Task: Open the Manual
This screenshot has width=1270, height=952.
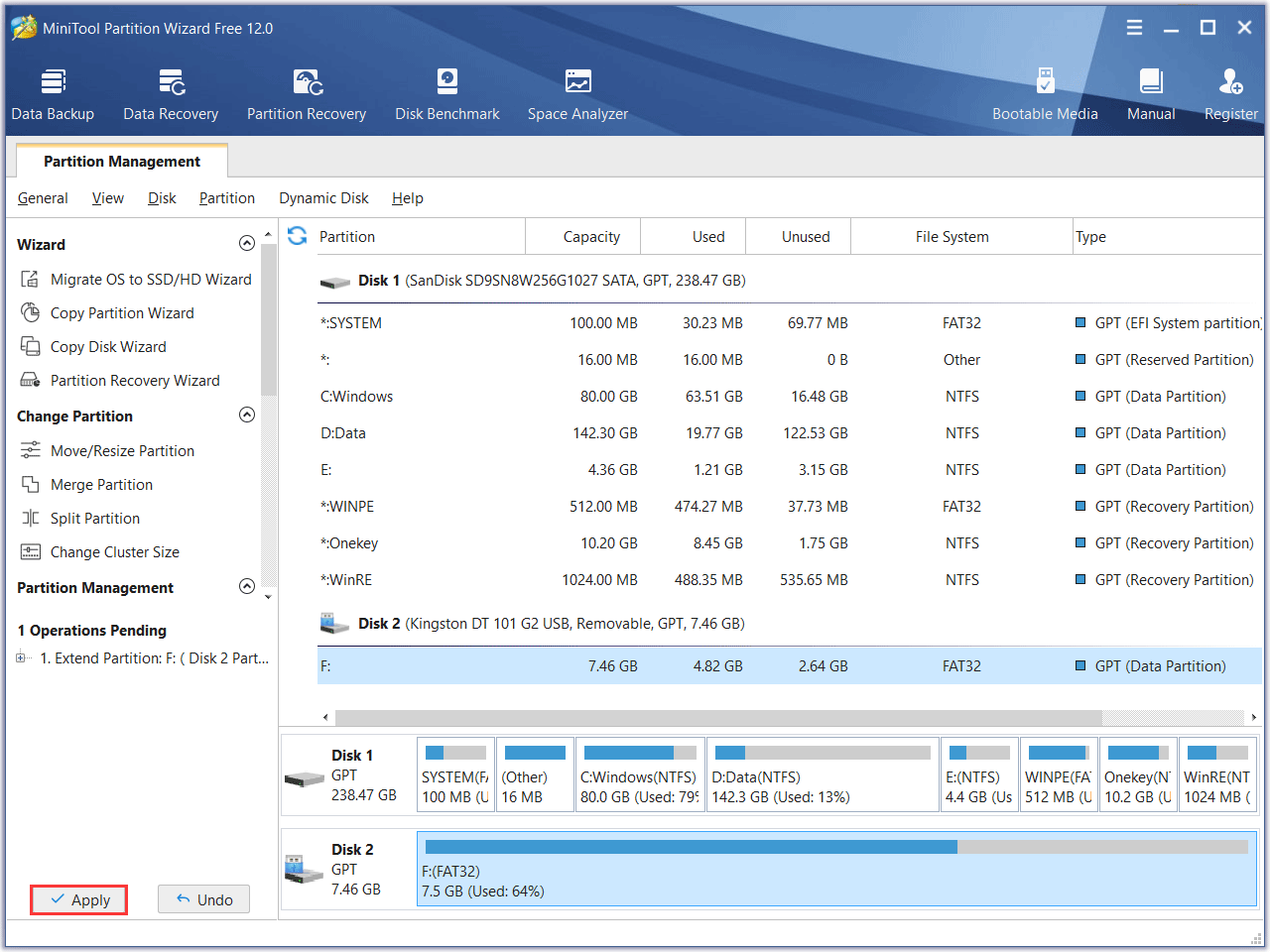Action: (1151, 95)
